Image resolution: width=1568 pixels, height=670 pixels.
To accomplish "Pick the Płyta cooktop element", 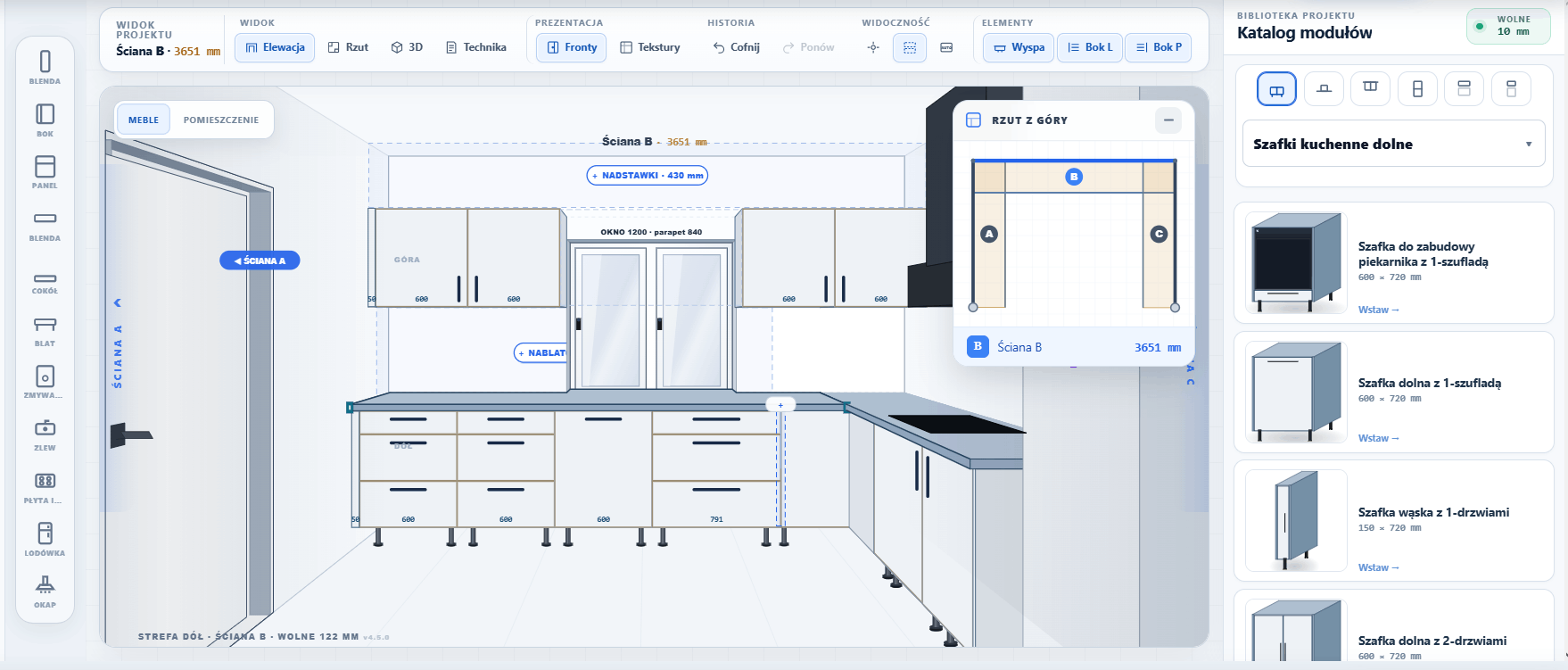I will coord(45,487).
